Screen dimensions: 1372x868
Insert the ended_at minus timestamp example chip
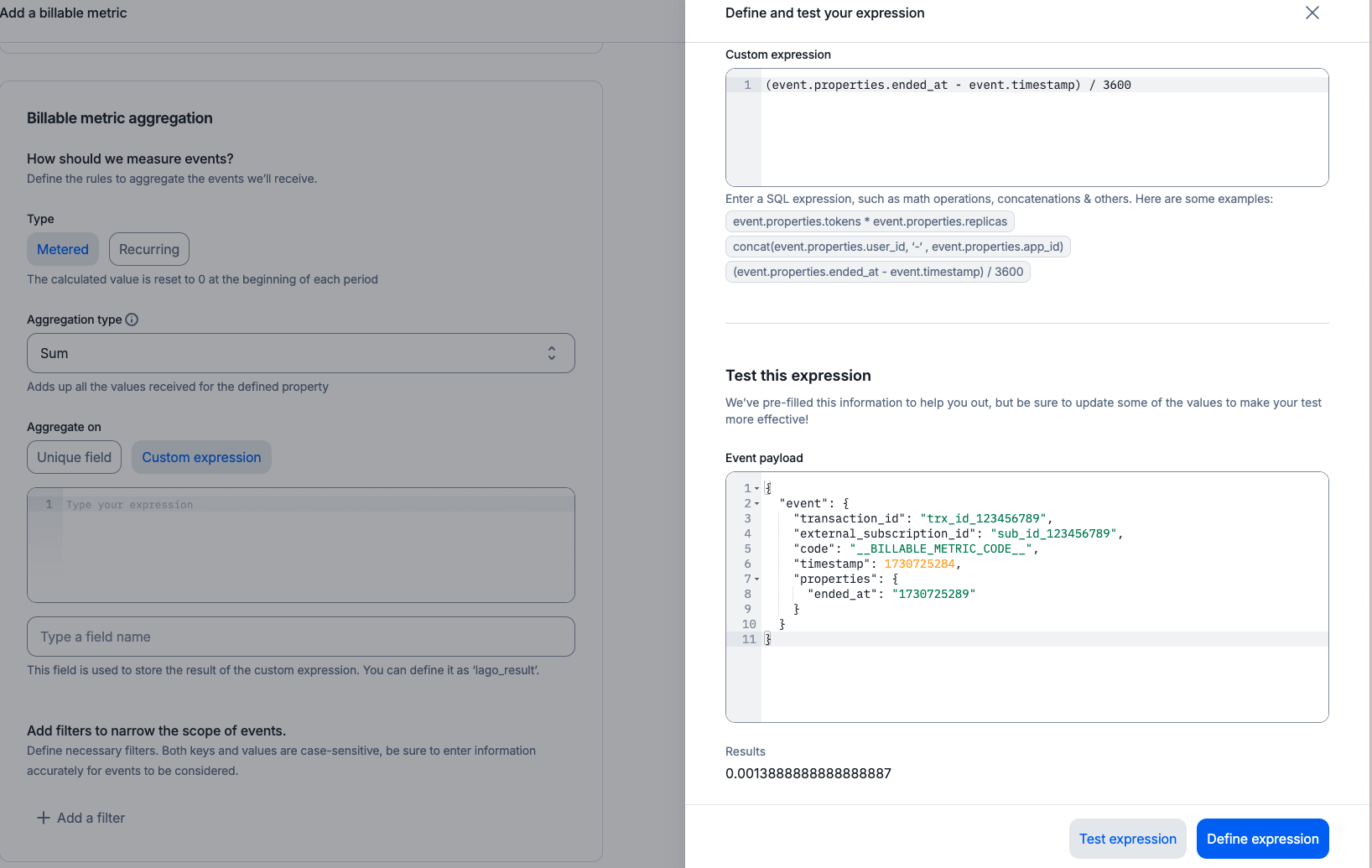tap(878, 272)
